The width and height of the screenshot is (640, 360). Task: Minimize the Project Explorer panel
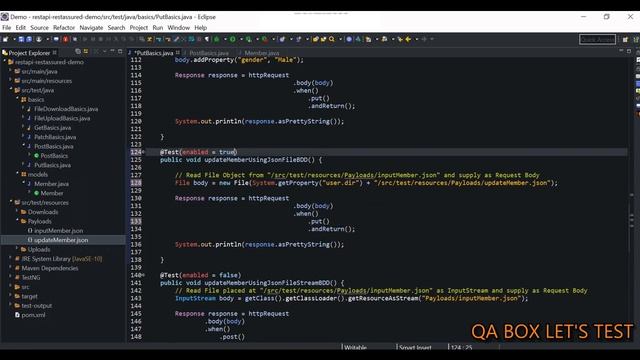(x=112, y=51)
